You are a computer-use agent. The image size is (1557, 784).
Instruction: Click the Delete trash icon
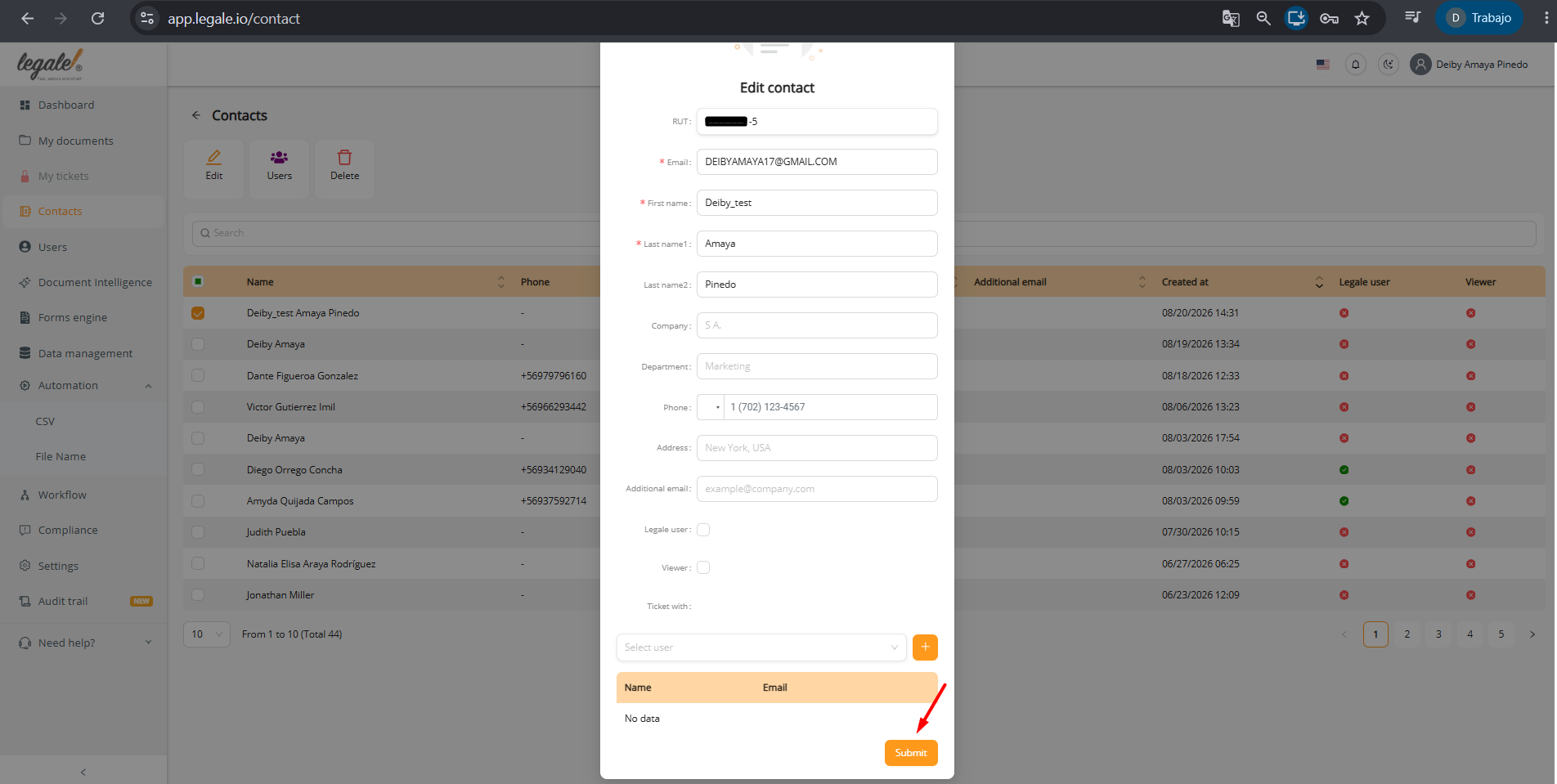(x=344, y=157)
